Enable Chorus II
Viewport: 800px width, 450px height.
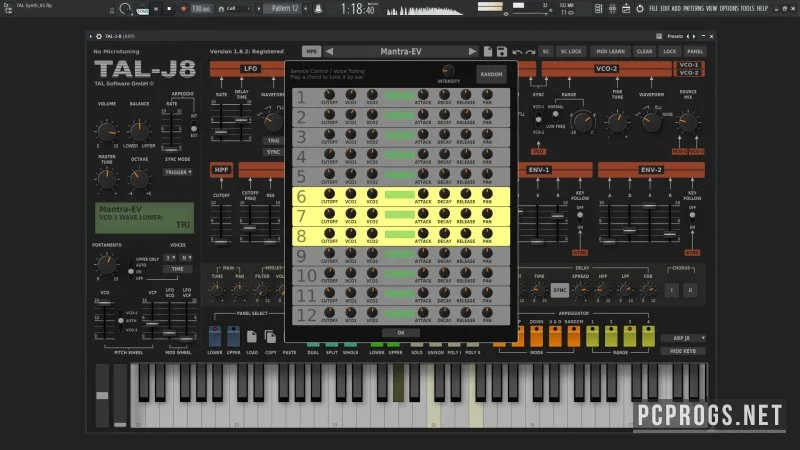coord(690,290)
